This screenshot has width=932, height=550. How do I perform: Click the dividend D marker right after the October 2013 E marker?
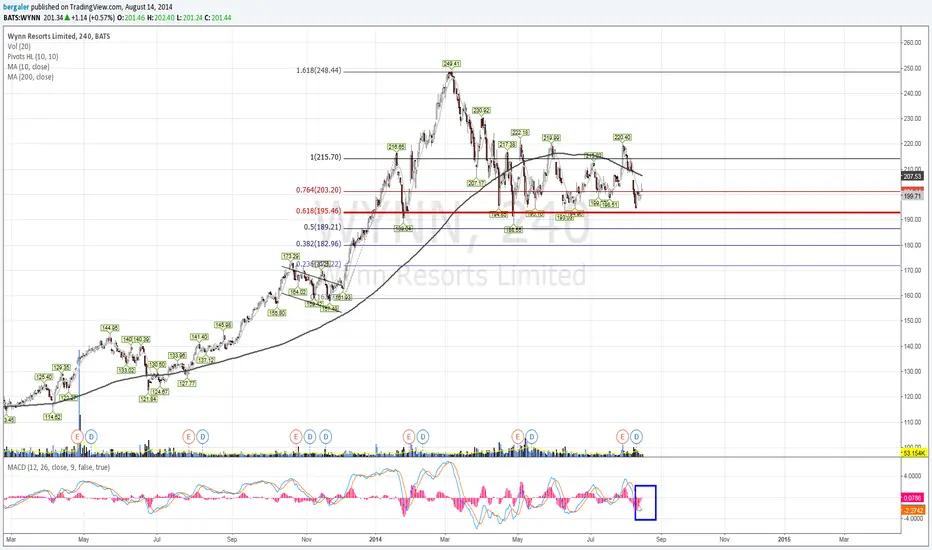(x=310, y=436)
